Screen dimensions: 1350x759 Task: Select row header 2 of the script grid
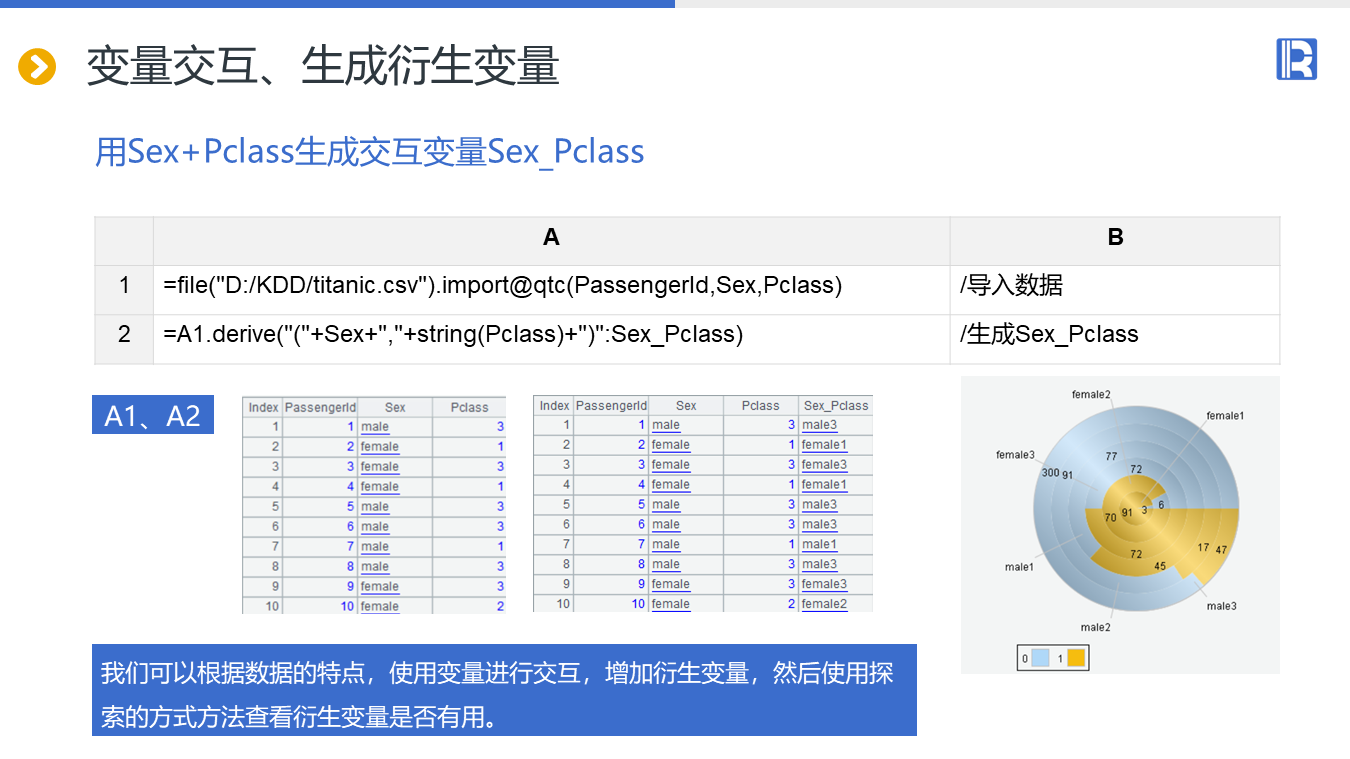coord(124,334)
